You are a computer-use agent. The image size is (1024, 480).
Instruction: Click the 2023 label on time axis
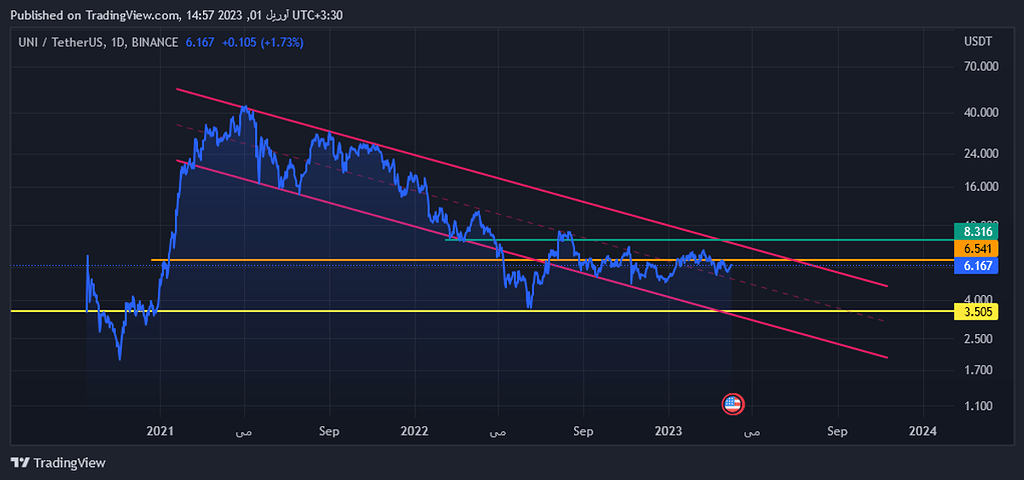tap(668, 432)
